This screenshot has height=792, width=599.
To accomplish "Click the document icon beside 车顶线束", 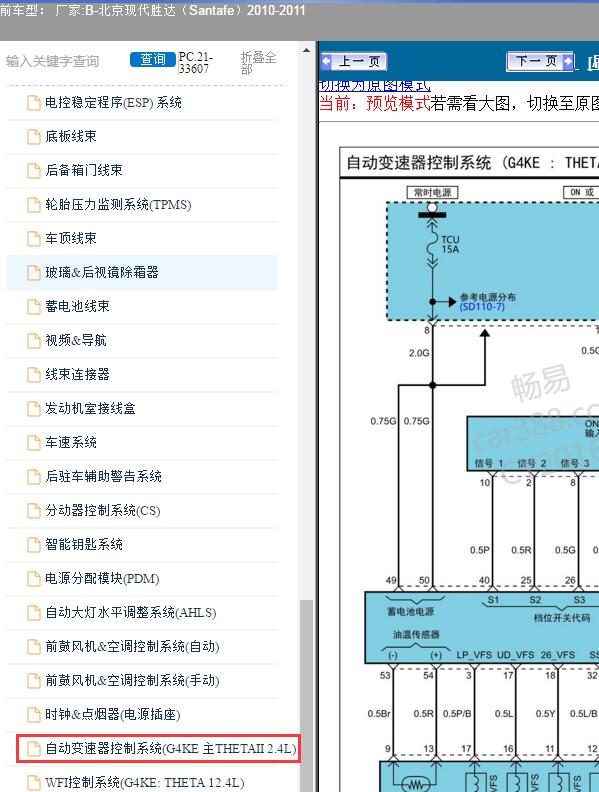I will click(33, 239).
